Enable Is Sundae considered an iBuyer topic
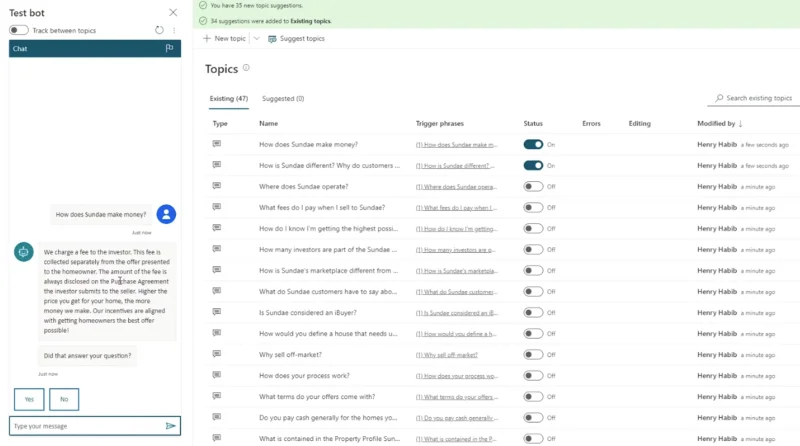This screenshot has height=446, width=800. [x=533, y=312]
